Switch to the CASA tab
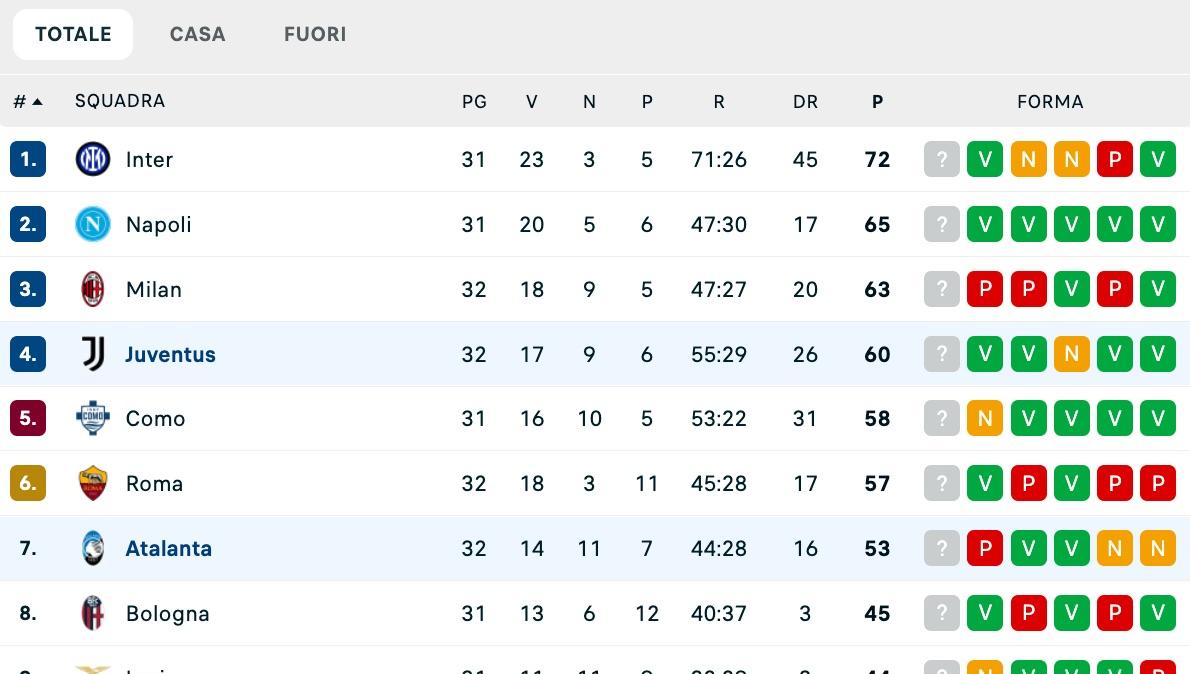Viewport: 1190px width, 674px height. [197, 33]
